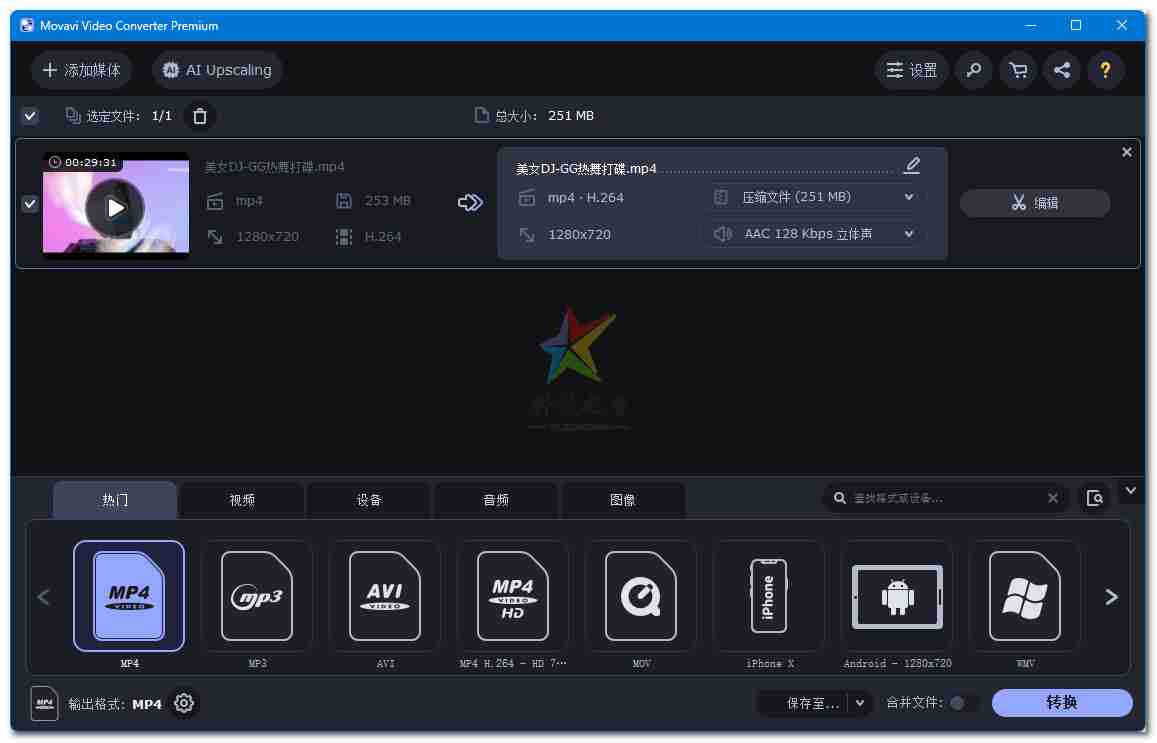Click the search magnifier icon in top toolbar
This screenshot has width=1157, height=743.
[973, 70]
